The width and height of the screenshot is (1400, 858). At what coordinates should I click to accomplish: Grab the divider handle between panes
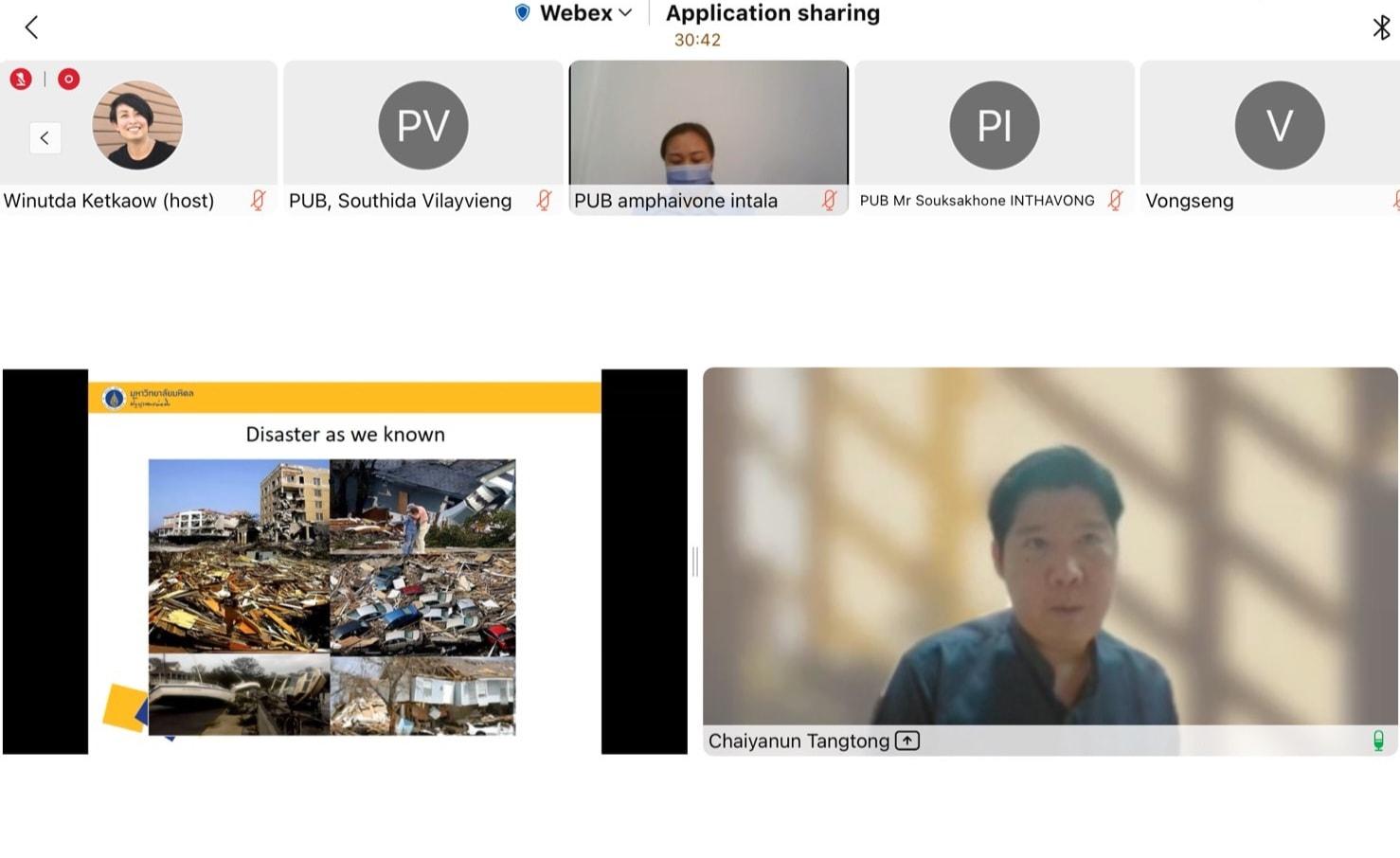click(x=695, y=562)
